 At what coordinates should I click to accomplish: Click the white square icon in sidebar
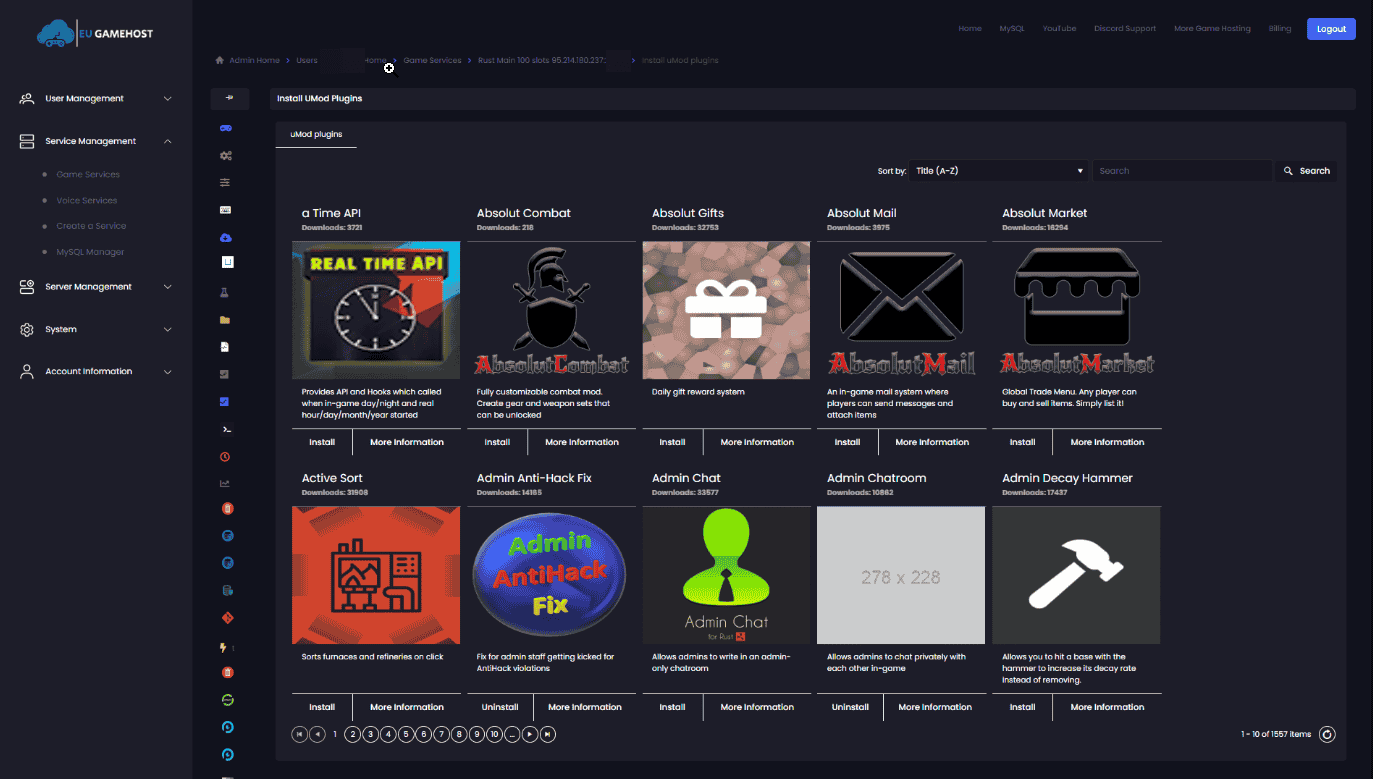[227, 262]
